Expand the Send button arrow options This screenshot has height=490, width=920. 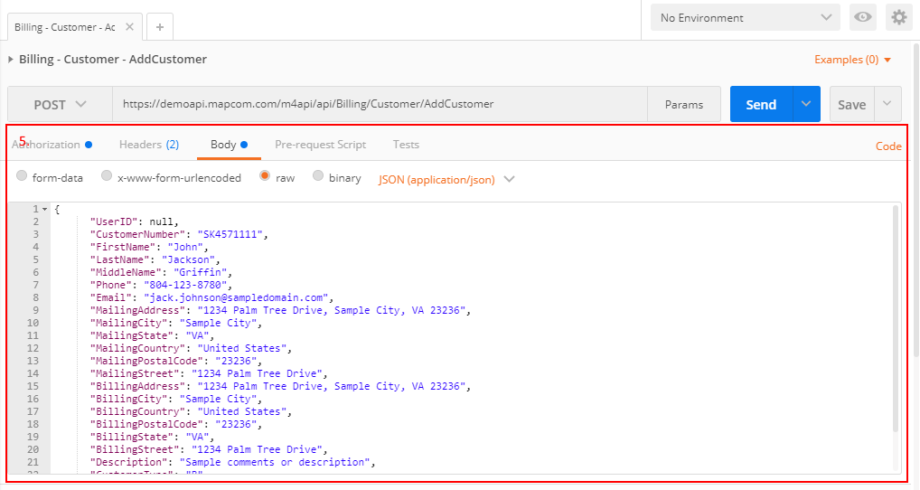pyautogui.click(x=806, y=104)
